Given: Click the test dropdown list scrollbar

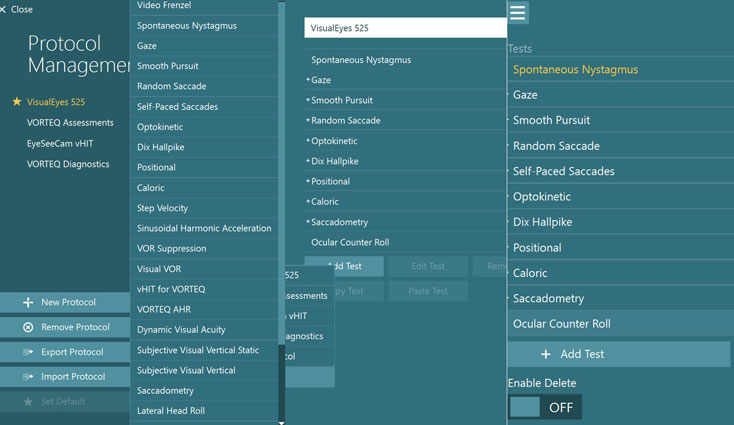Looking at the screenshot, I should [x=281, y=173].
